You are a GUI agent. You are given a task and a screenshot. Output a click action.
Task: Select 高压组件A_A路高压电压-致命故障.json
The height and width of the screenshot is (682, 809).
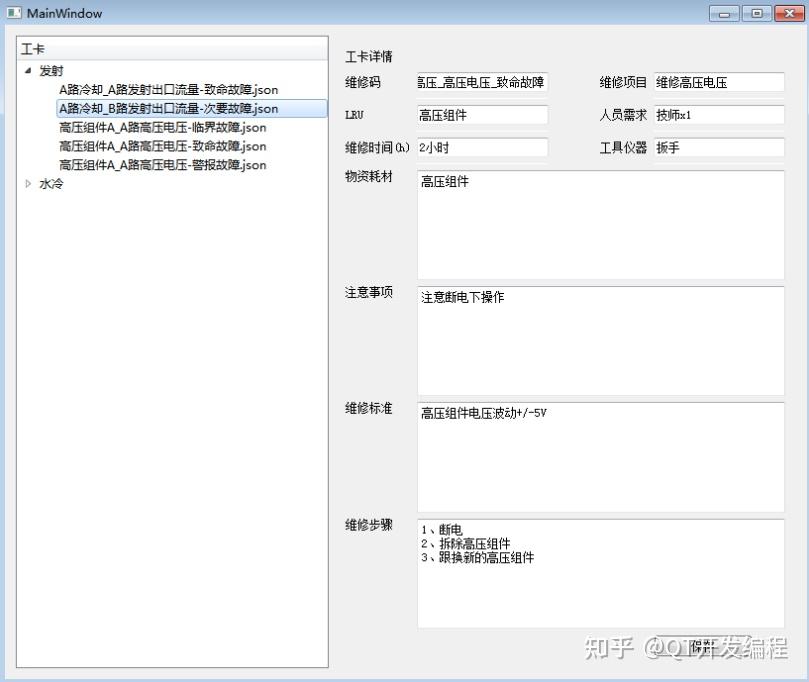(x=161, y=146)
